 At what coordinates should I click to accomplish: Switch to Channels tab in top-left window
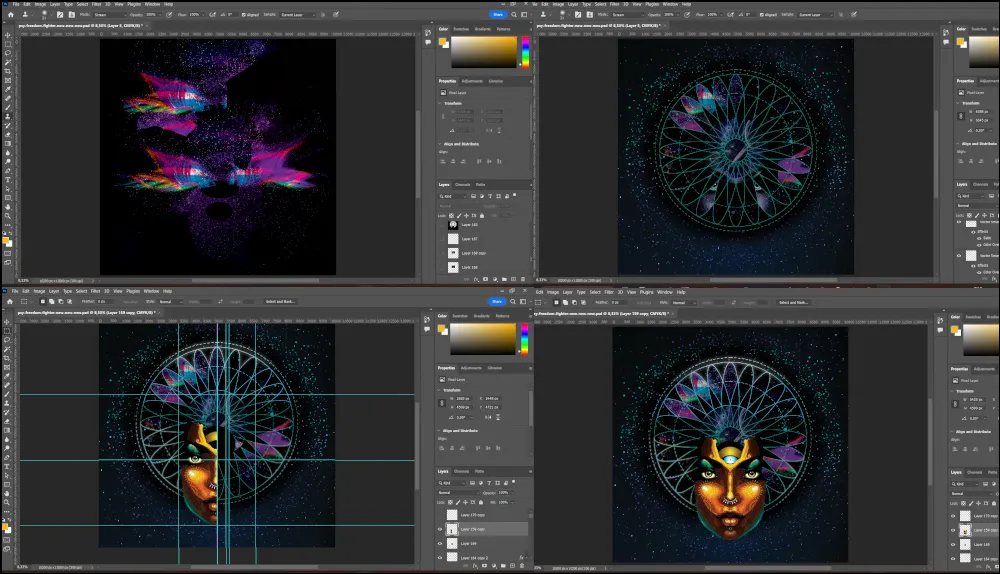click(462, 184)
